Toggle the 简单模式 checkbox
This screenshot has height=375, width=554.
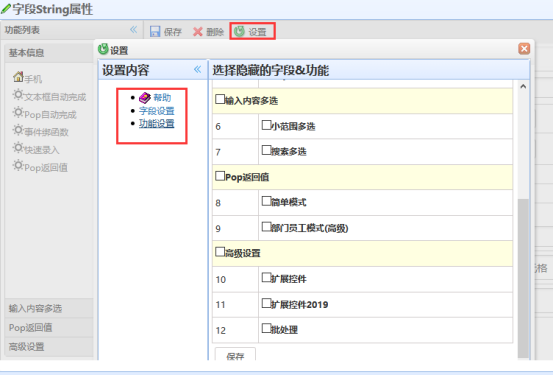pos(266,201)
